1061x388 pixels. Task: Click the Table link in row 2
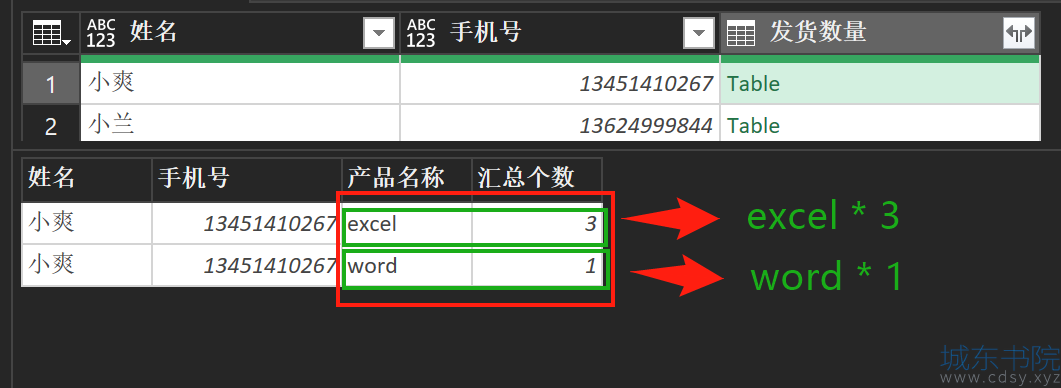click(753, 126)
